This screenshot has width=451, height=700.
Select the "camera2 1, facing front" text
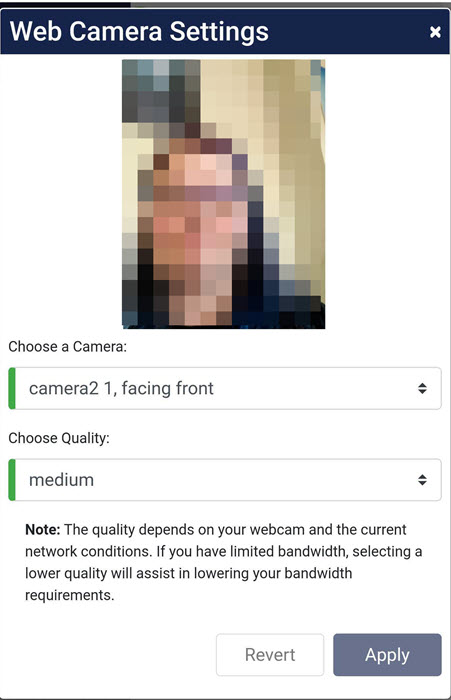pos(121,388)
